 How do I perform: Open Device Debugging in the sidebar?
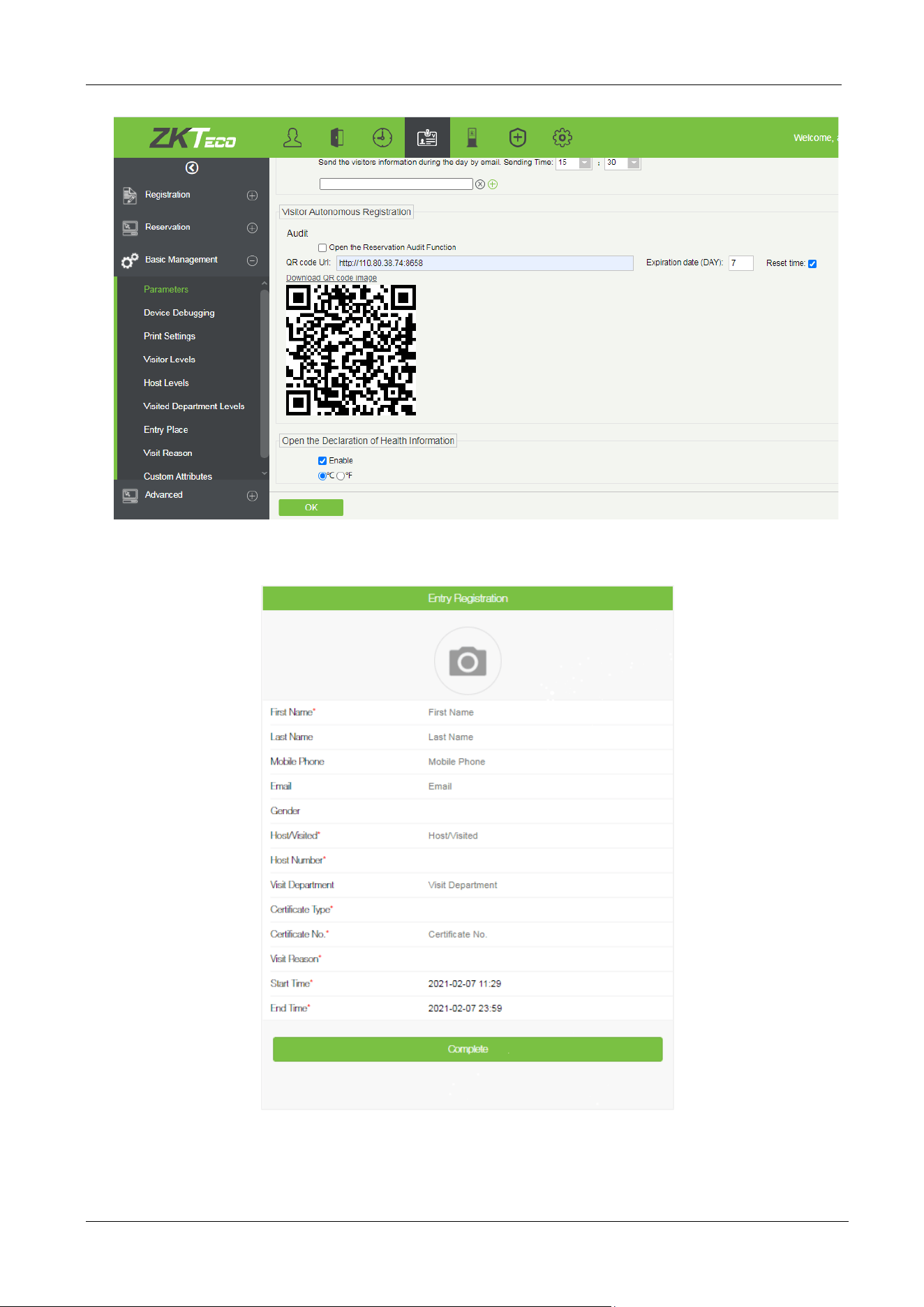179,313
